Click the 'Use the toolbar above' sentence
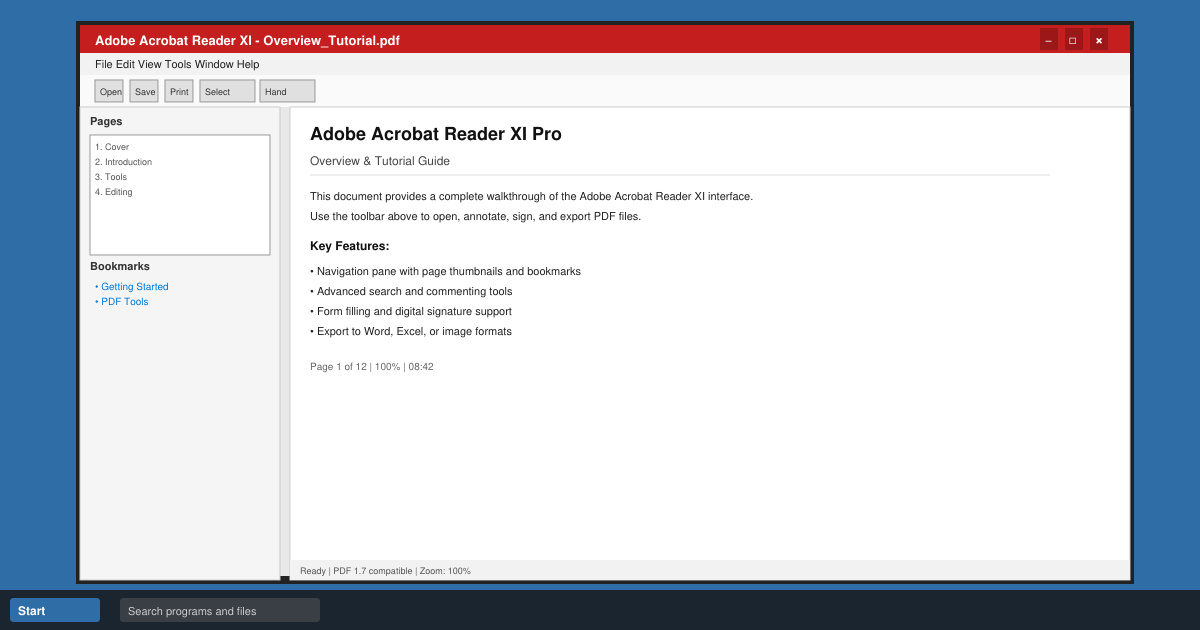Screen dimensions: 1200x630 pyautogui.click(x=475, y=216)
